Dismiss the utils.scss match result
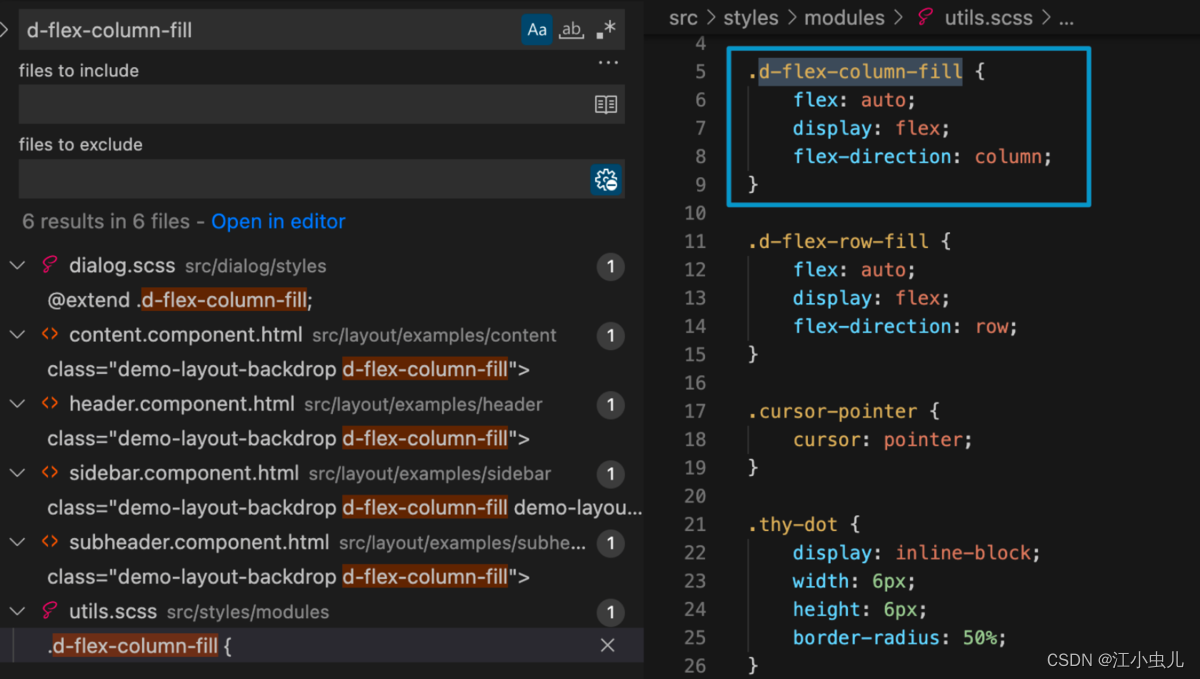The height and width of the screenshot is (679, 1200). tap(607, 646)
